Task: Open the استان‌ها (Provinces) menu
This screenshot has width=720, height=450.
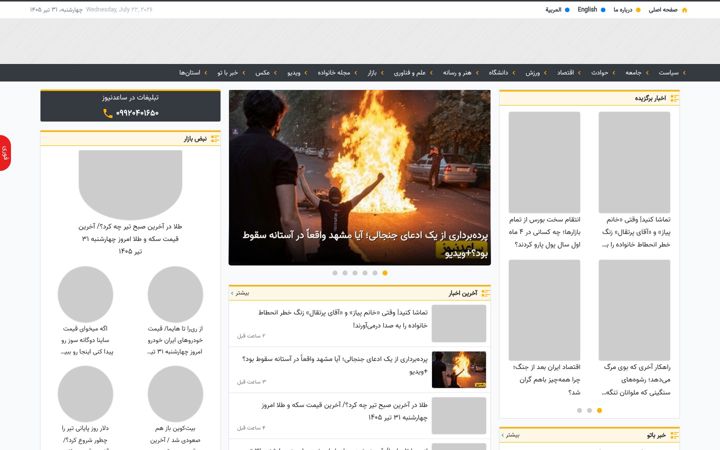Action: [190, 73]
